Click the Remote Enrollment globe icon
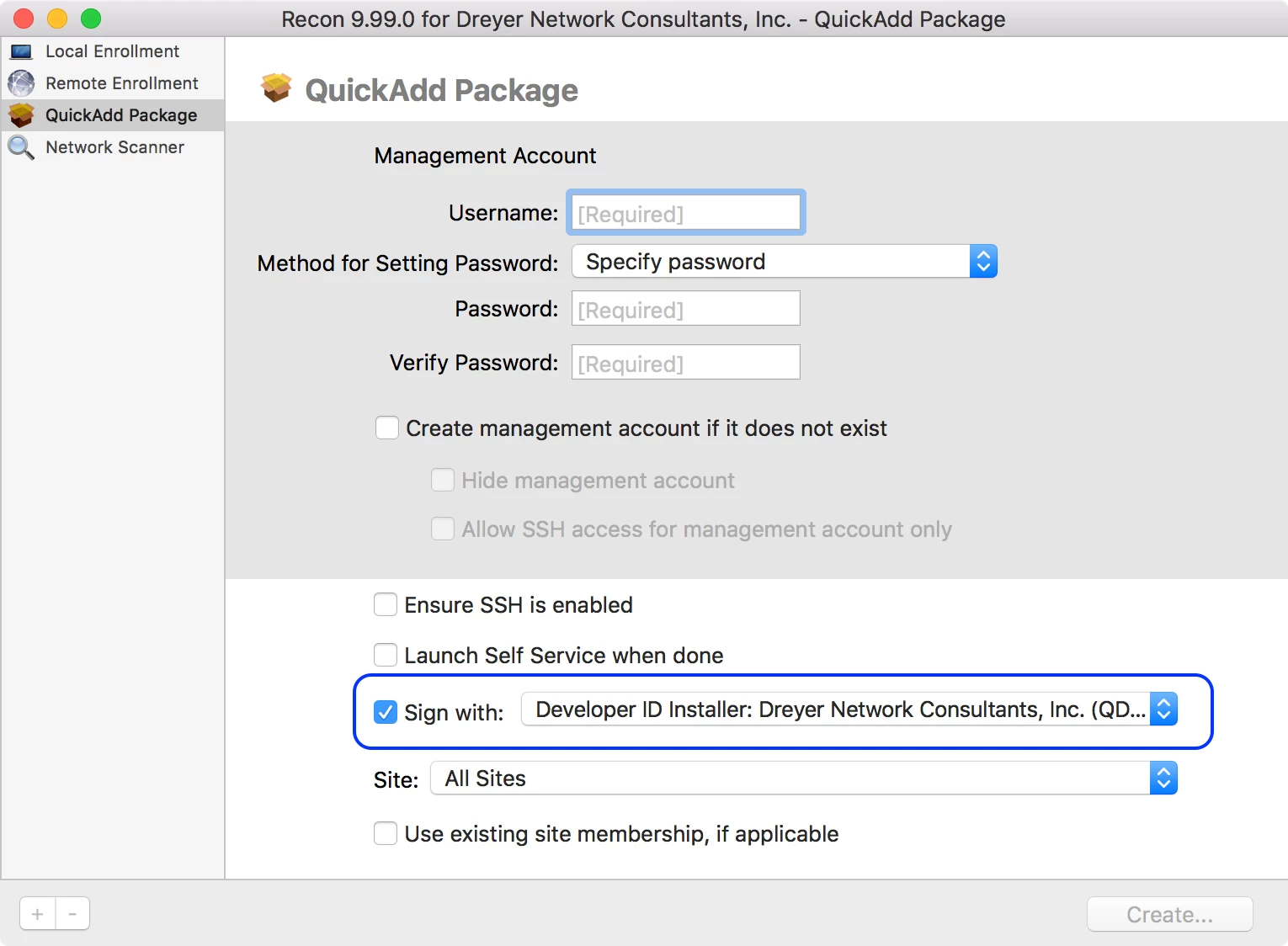 click(21, 83)
